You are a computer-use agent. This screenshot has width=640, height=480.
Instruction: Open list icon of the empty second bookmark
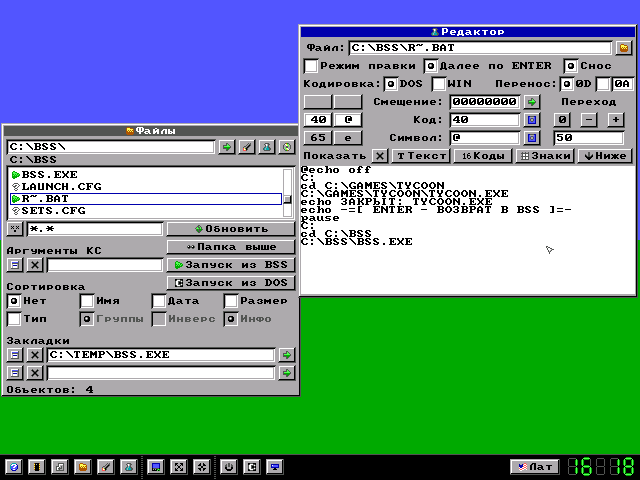(x=15, y=373)
